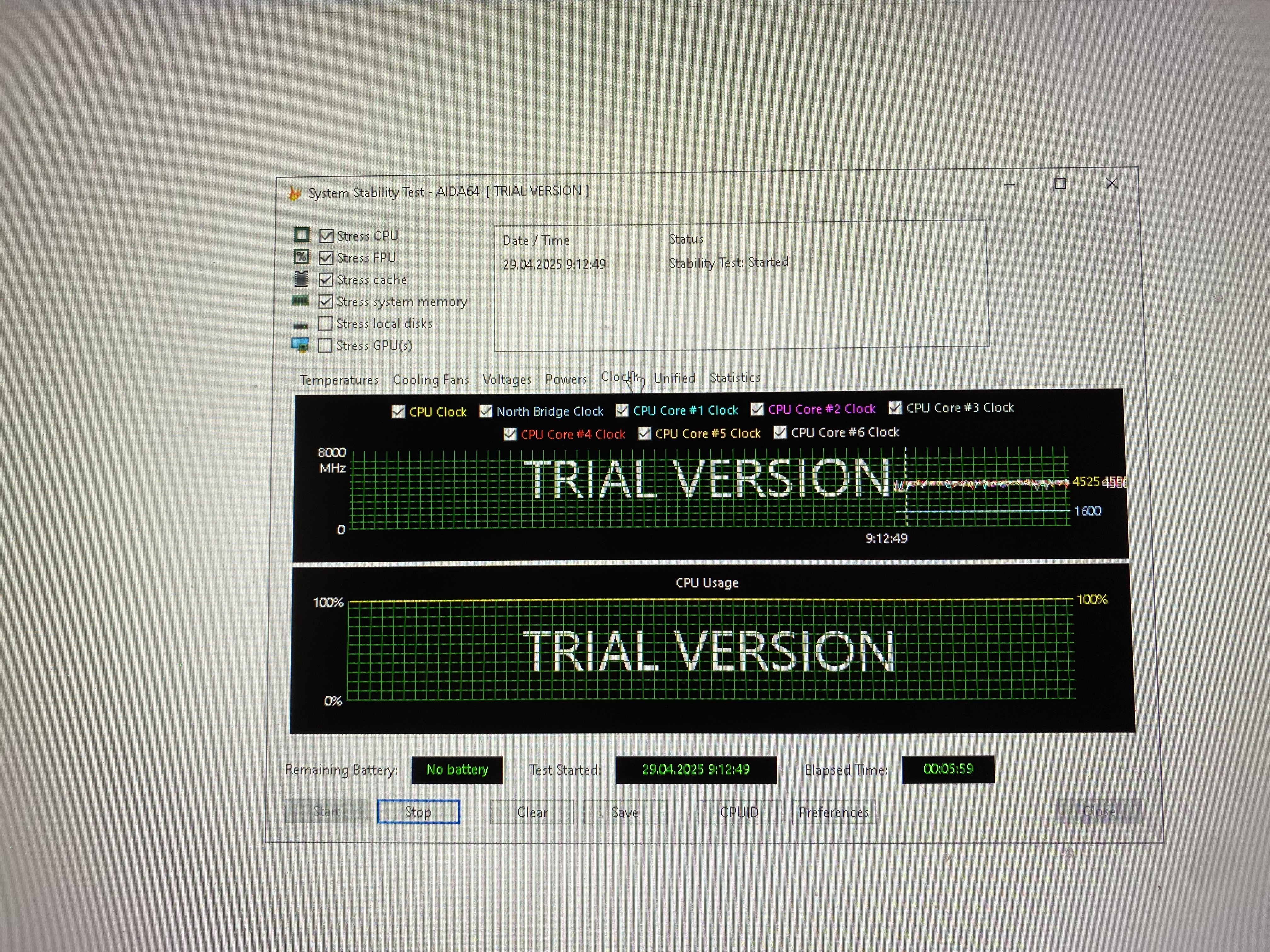Click the Save button
This screenshot has width=1270, height=952.
click(x=625, y=812)
